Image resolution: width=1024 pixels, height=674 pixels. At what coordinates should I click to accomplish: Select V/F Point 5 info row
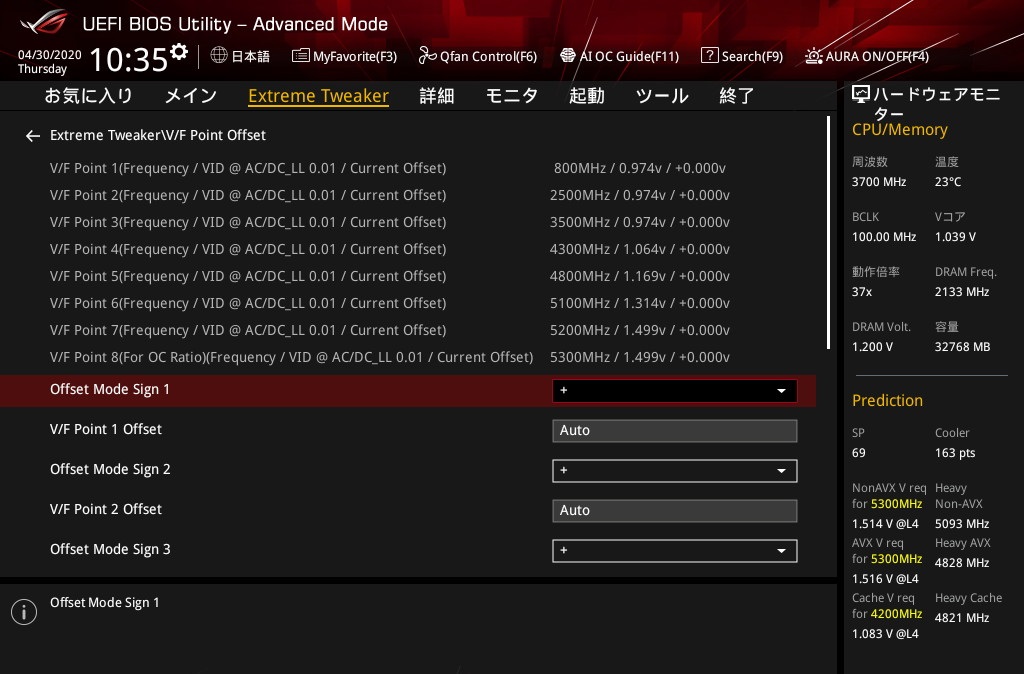coord(408,276)
